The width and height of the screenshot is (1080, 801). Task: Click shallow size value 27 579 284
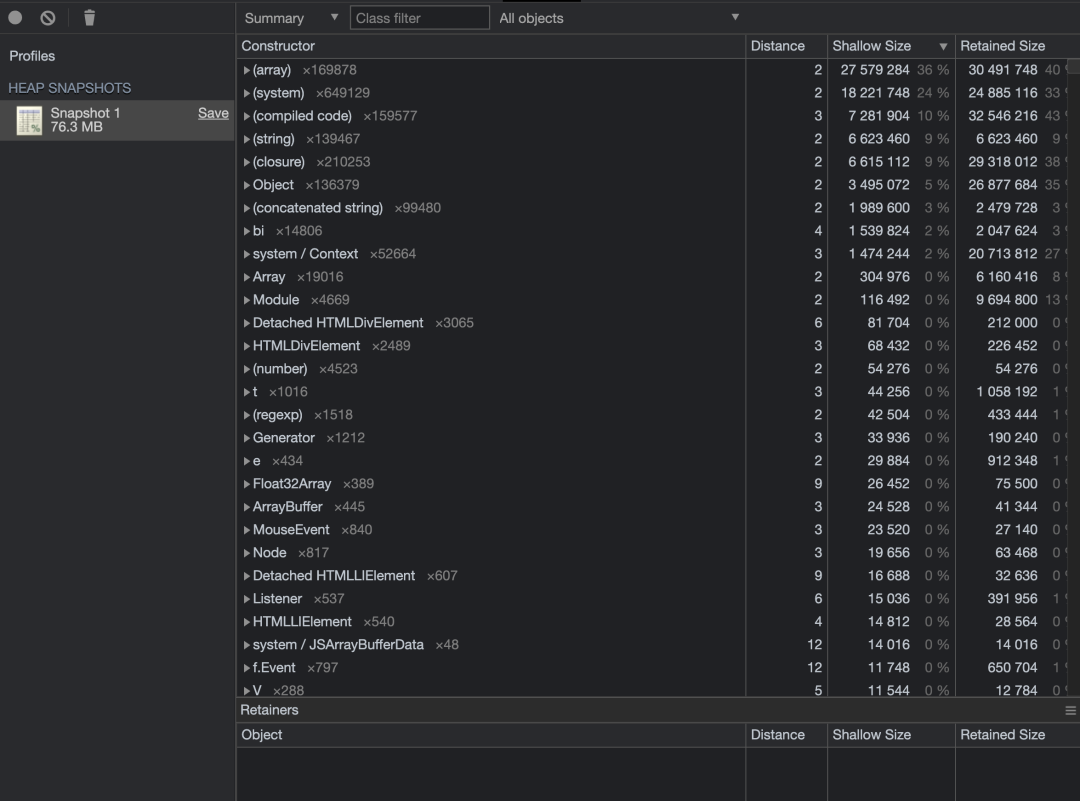pyautogui.click(x=875, y=70)
